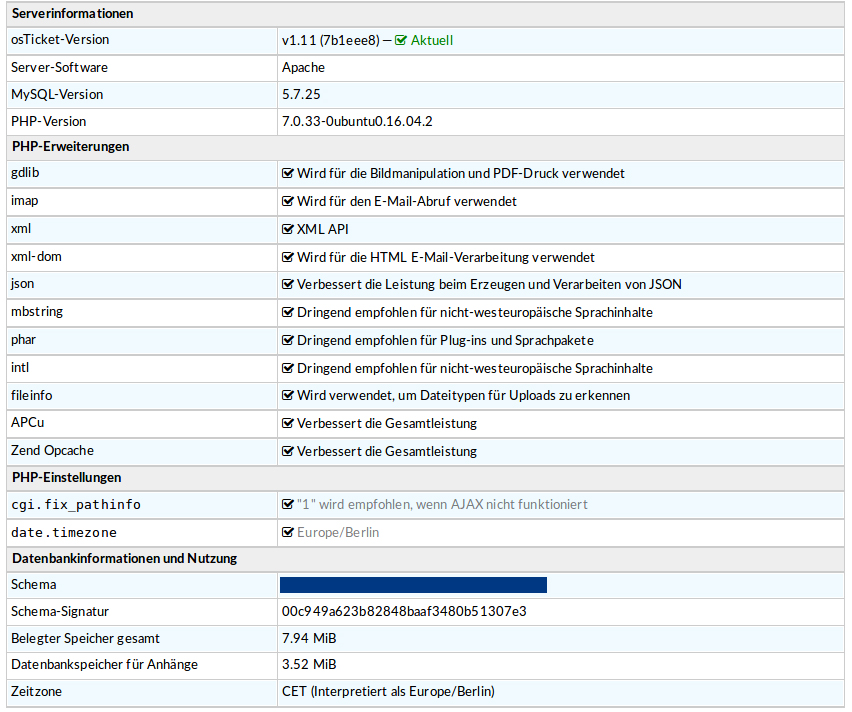Click the check icon in the xml-dom row
The height and width of the screenshot is (712, 852).
(288, 257)
